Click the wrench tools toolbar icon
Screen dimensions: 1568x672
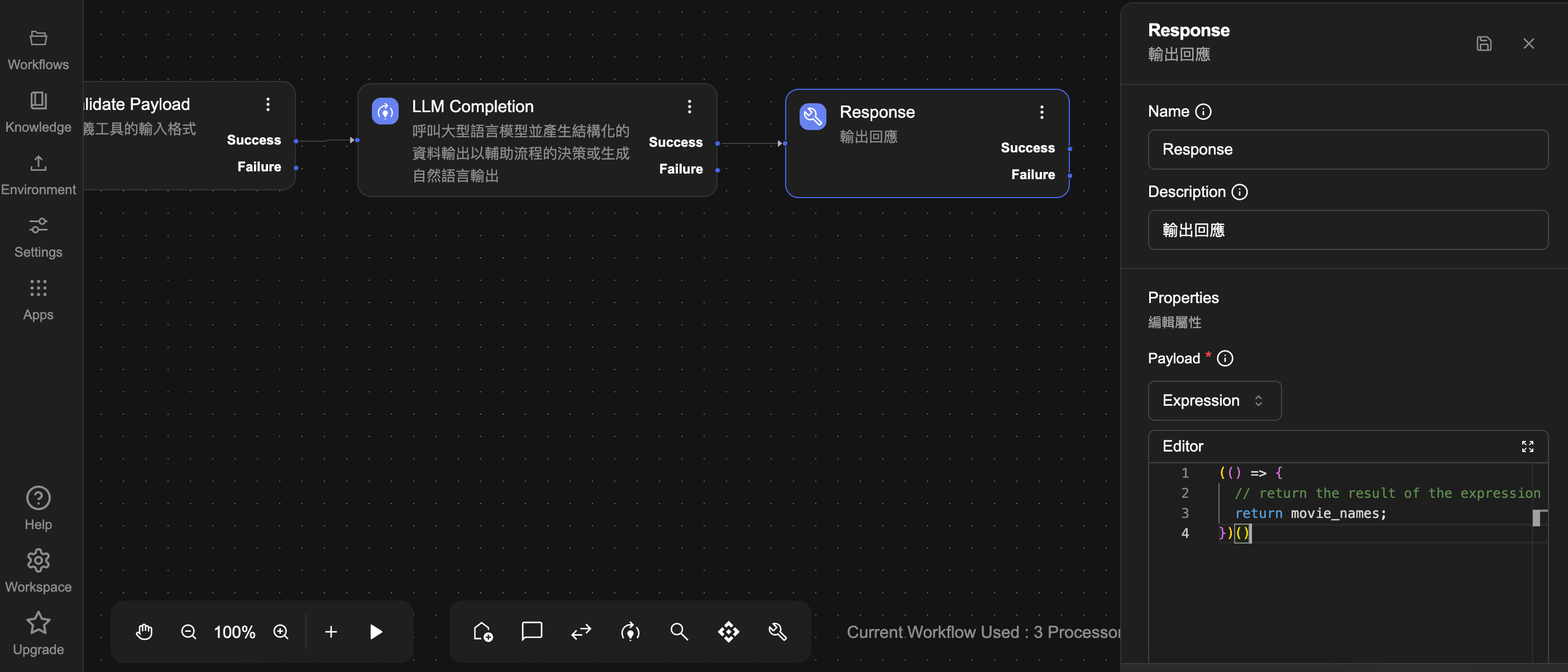[777, 632]
